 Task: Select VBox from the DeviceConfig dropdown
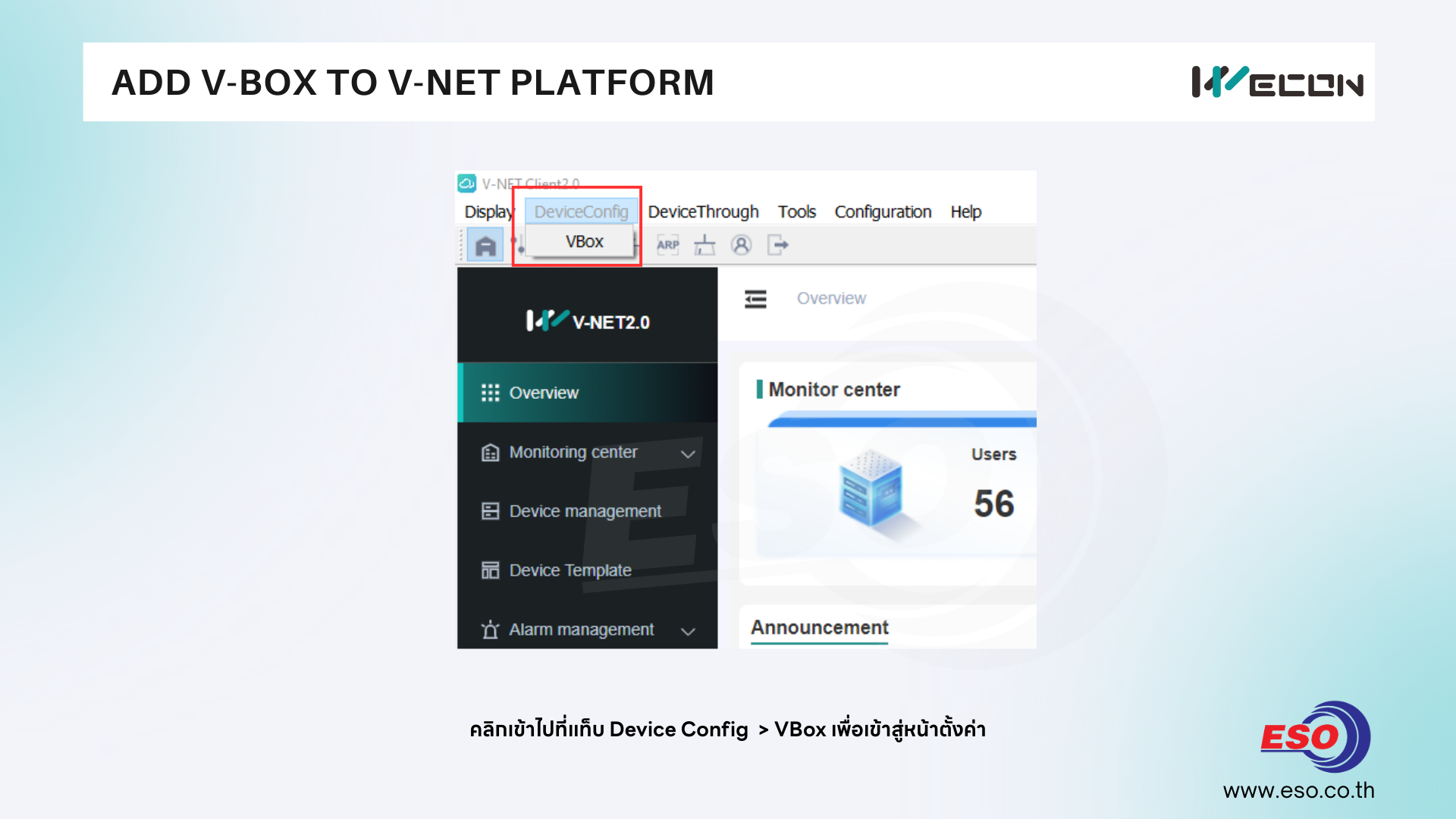pyautogui.click(x=584, y=242)
